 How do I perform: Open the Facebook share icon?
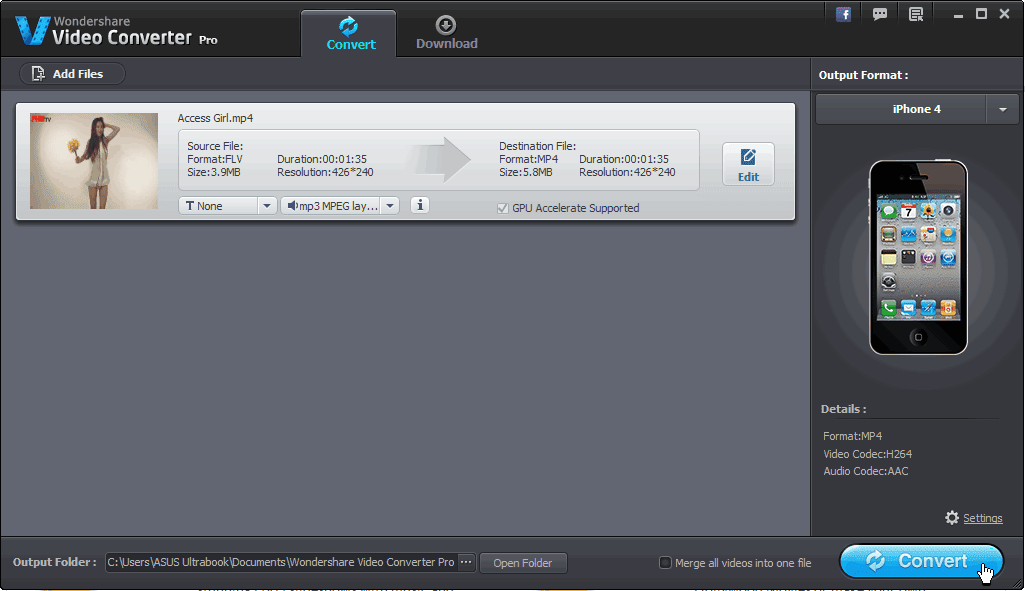tap(843, 14)
